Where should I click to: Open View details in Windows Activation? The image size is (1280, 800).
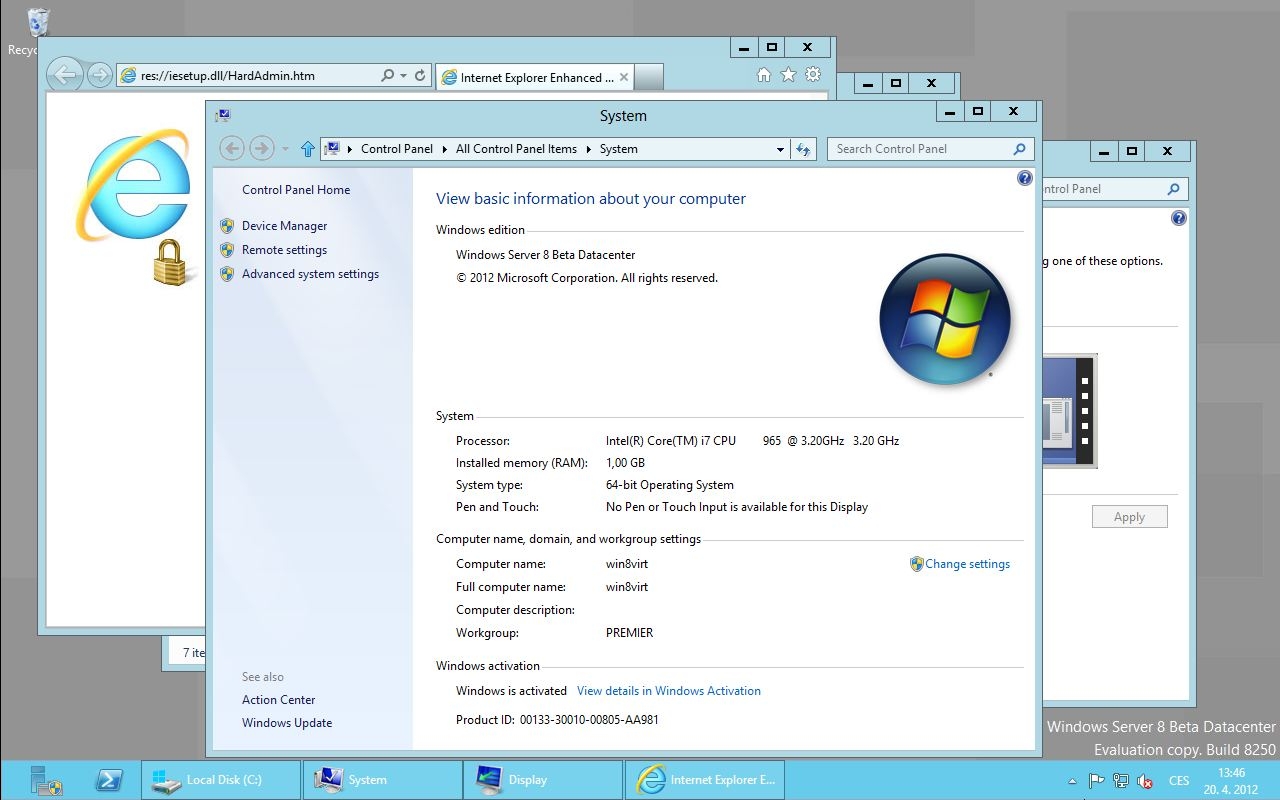tap(669, 691)
